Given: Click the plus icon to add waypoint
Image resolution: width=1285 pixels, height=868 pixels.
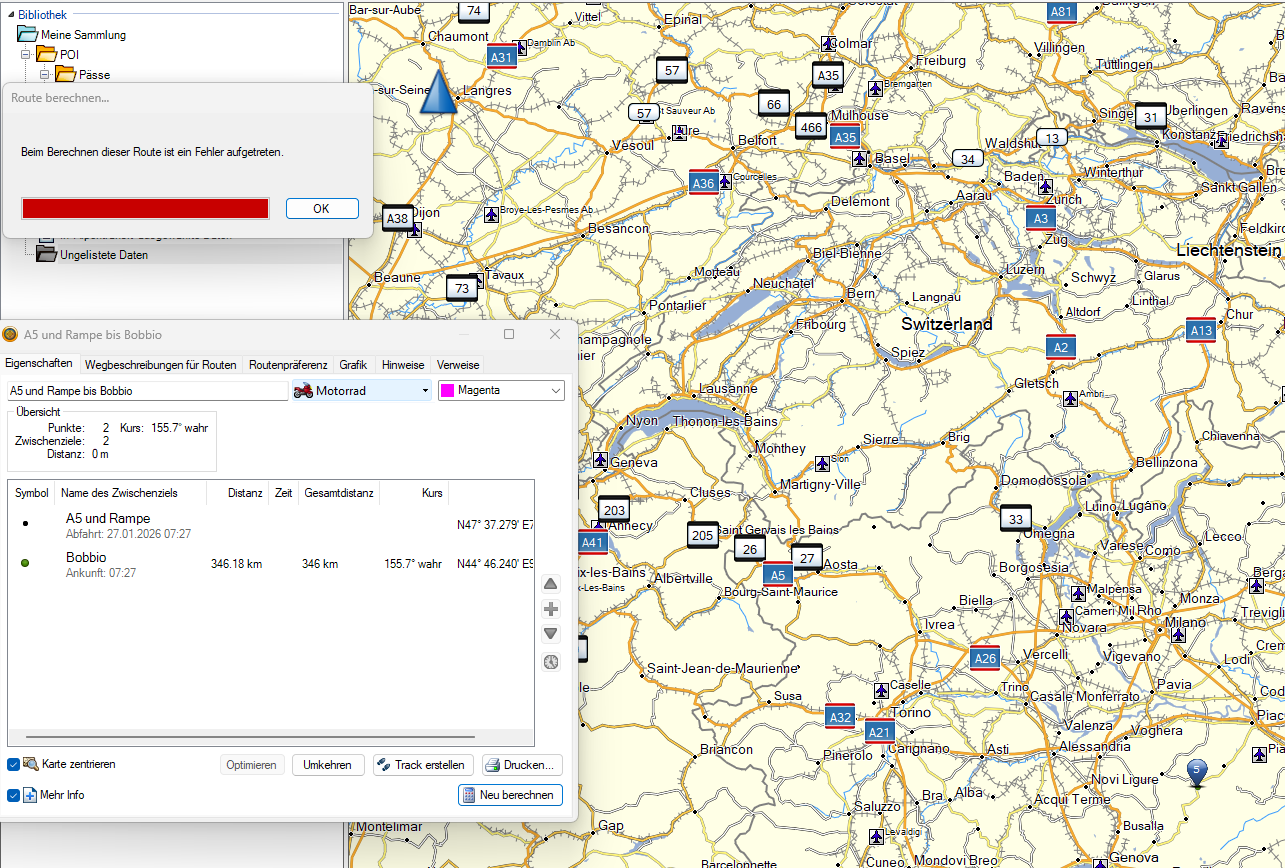Looking at the screenshot, I should click(551, 609).
